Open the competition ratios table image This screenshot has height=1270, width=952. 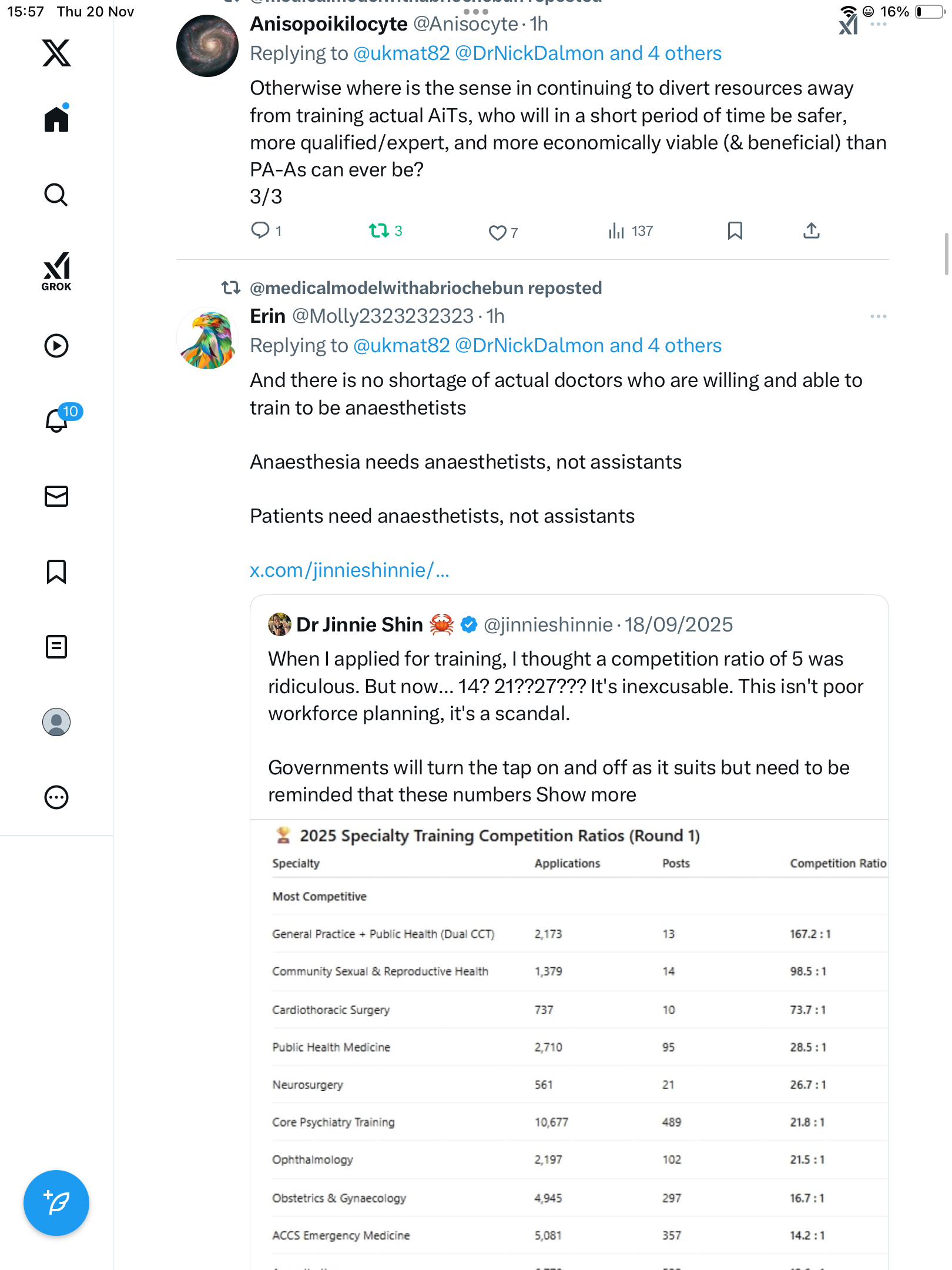[569, 1047]
